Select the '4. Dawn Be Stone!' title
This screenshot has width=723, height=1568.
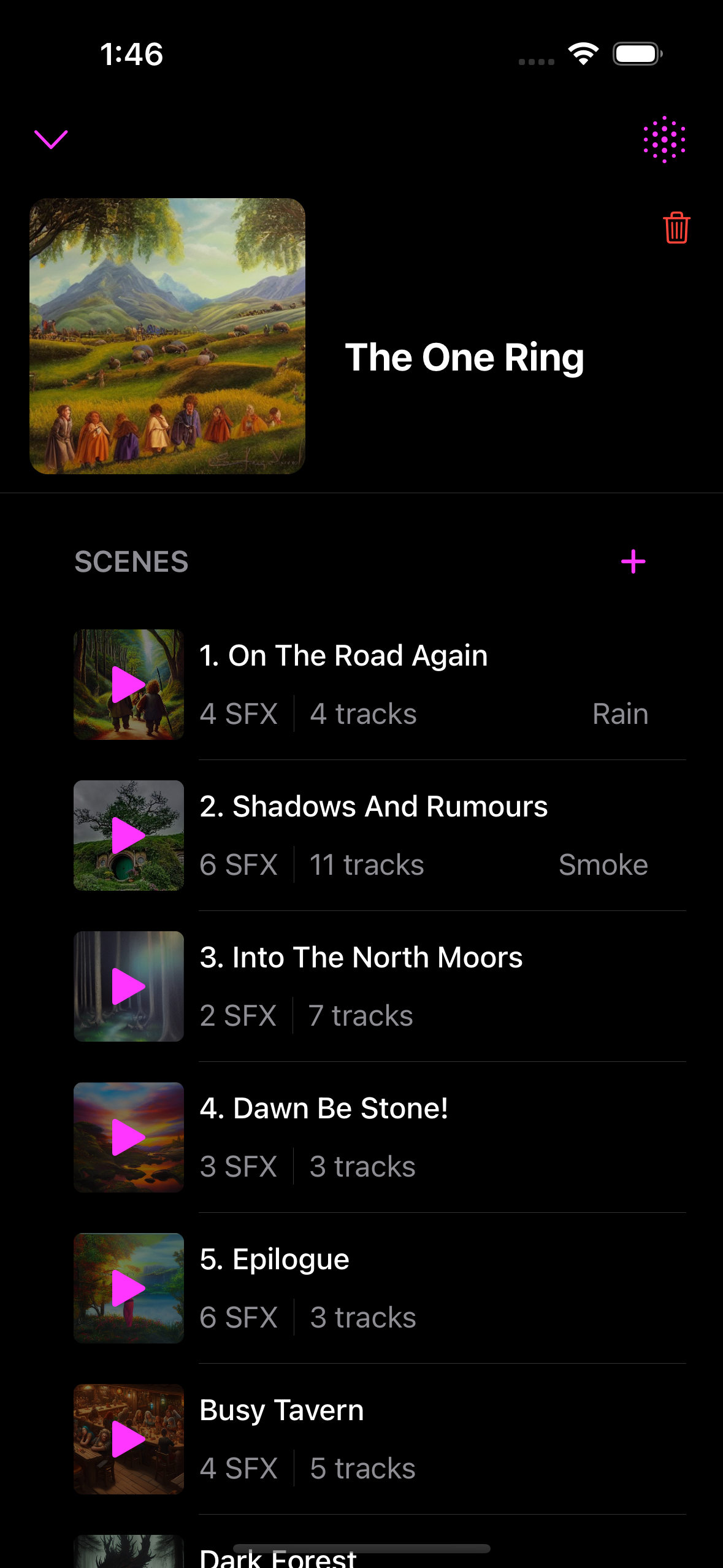pos(324,1109)
